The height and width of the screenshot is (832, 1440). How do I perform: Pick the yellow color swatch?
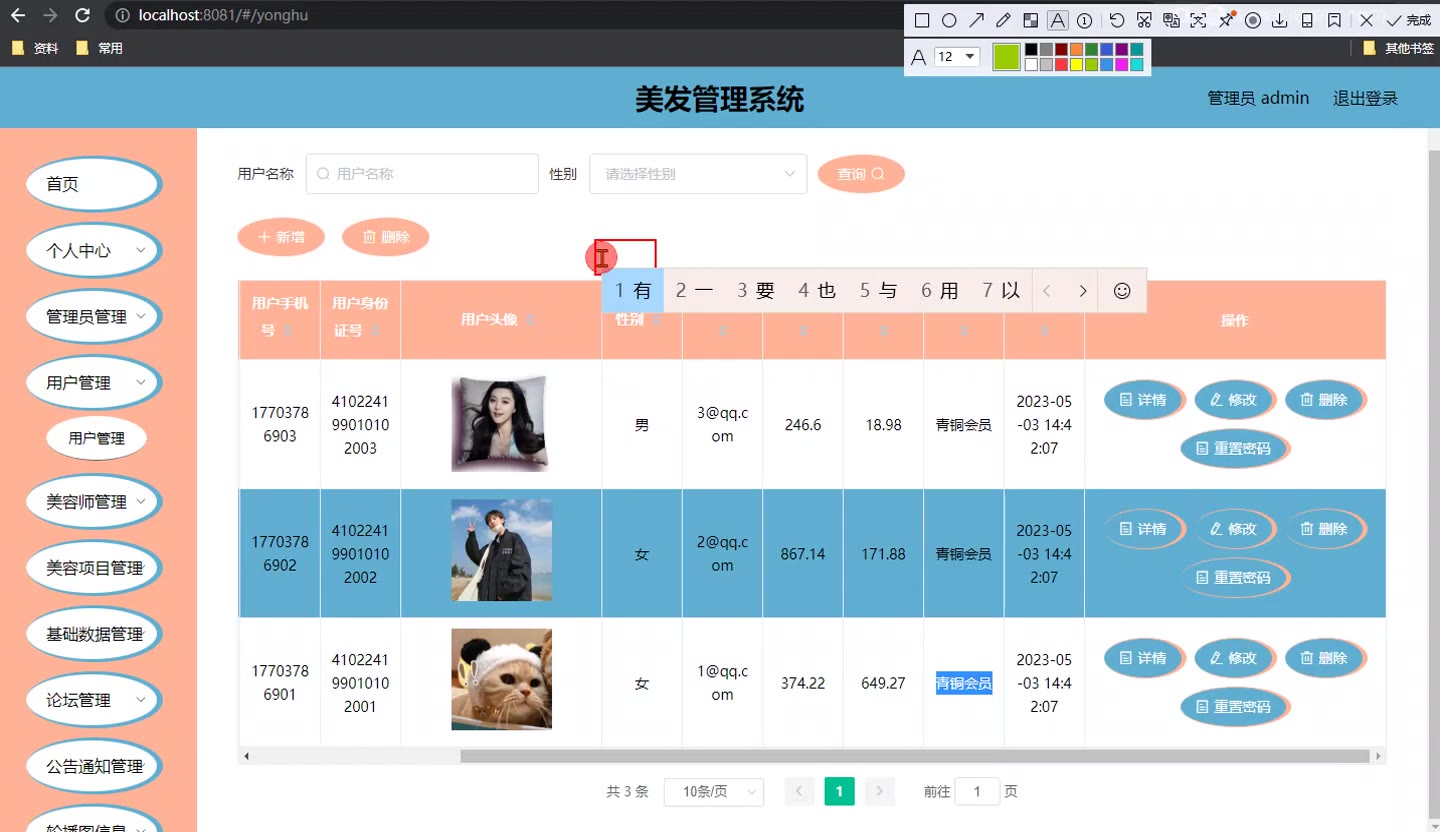pos(1076,65)
